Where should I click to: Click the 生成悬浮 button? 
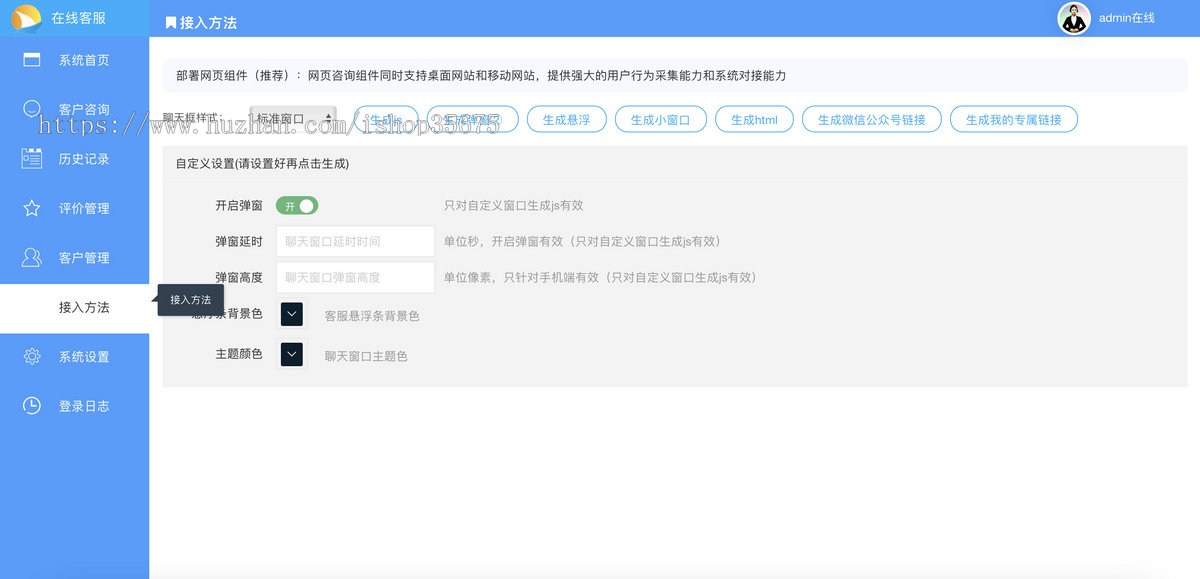click(567, 119)
